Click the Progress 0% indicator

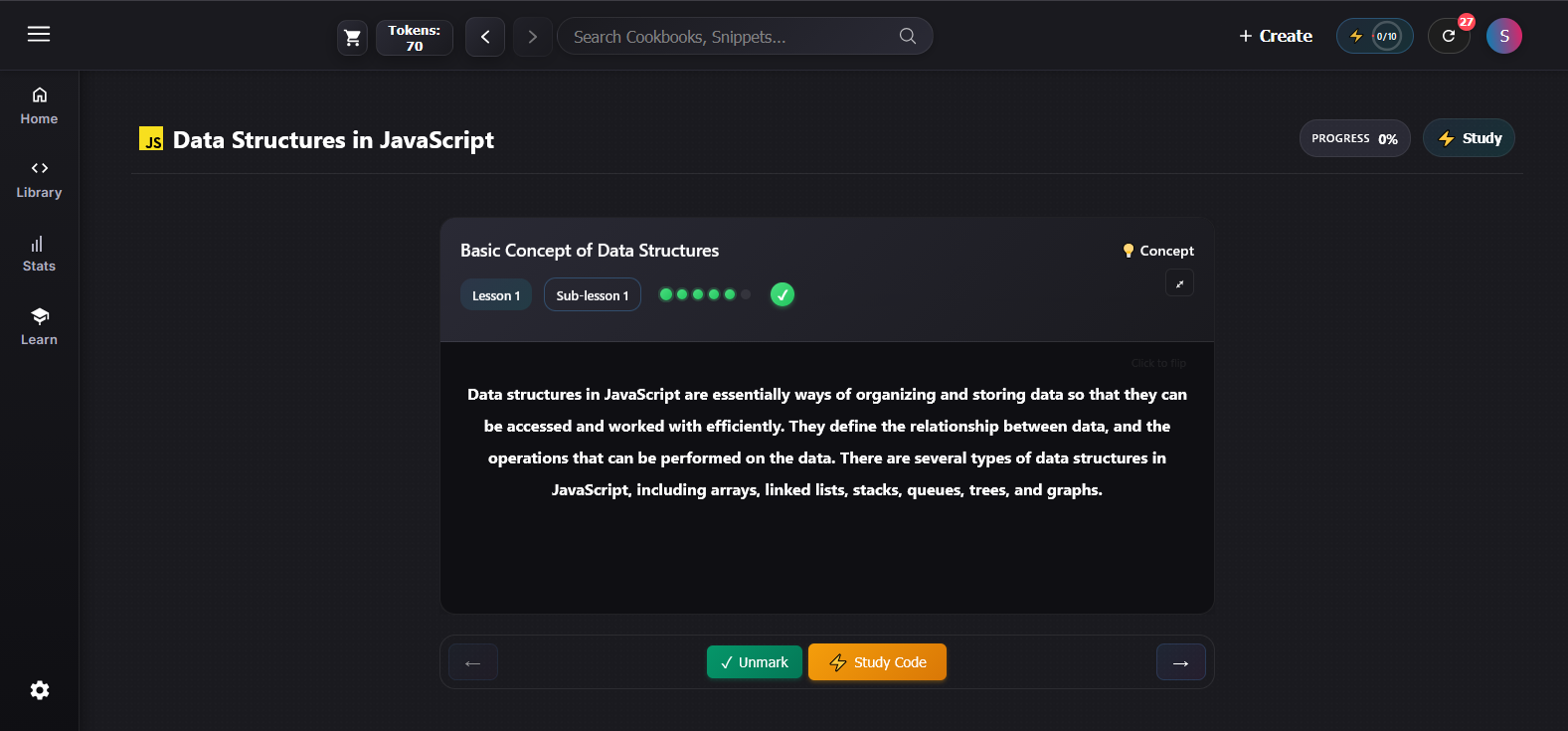1354,139
